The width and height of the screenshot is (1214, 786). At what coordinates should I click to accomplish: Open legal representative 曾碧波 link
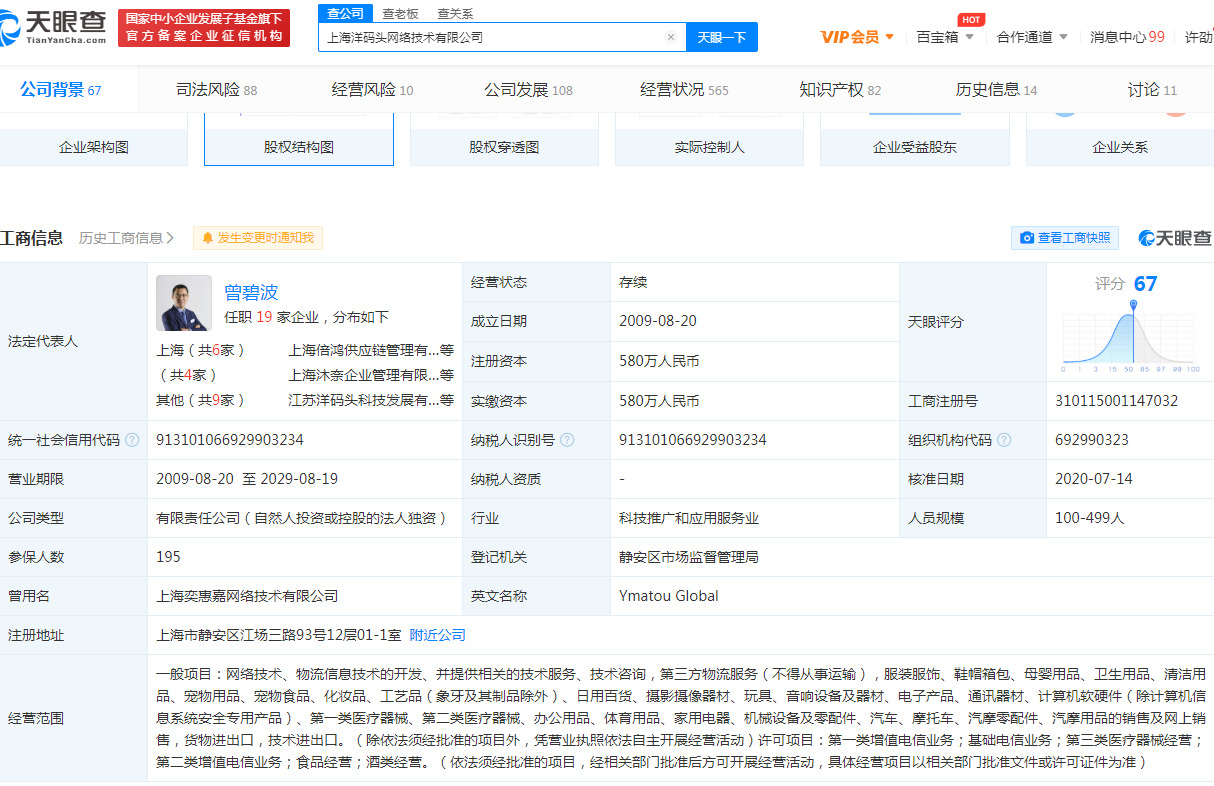coord(251,292)
